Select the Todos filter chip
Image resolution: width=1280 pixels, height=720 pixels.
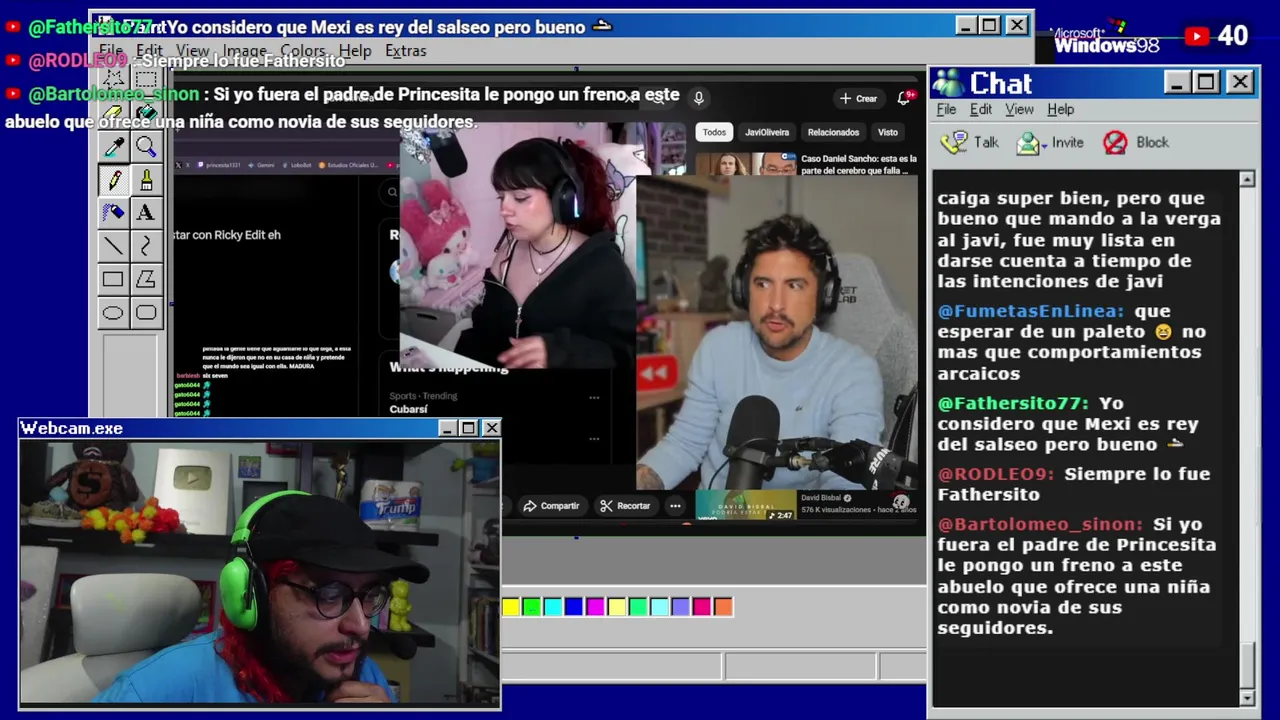[714, 132]
